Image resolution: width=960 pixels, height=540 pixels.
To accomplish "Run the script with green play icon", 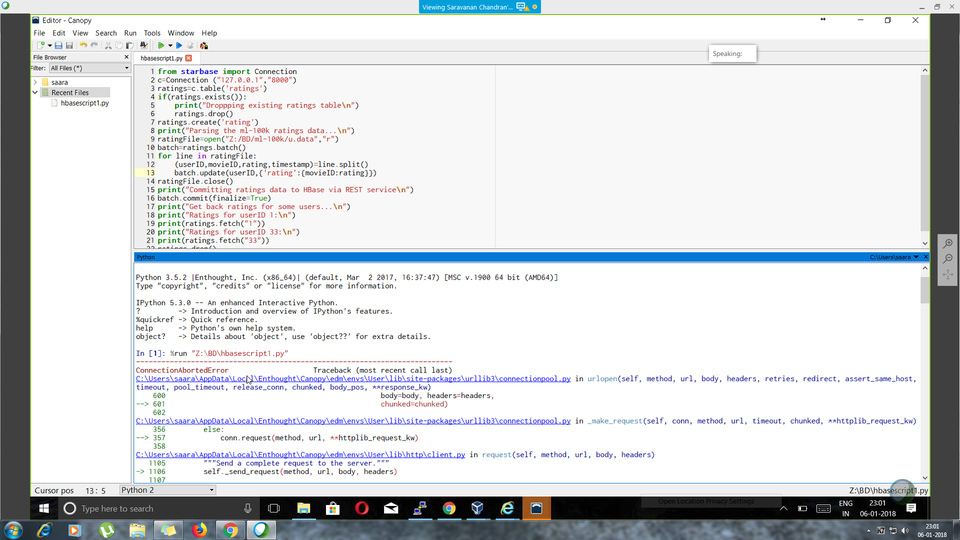I will pyautogui.click(x=160, y=45).
